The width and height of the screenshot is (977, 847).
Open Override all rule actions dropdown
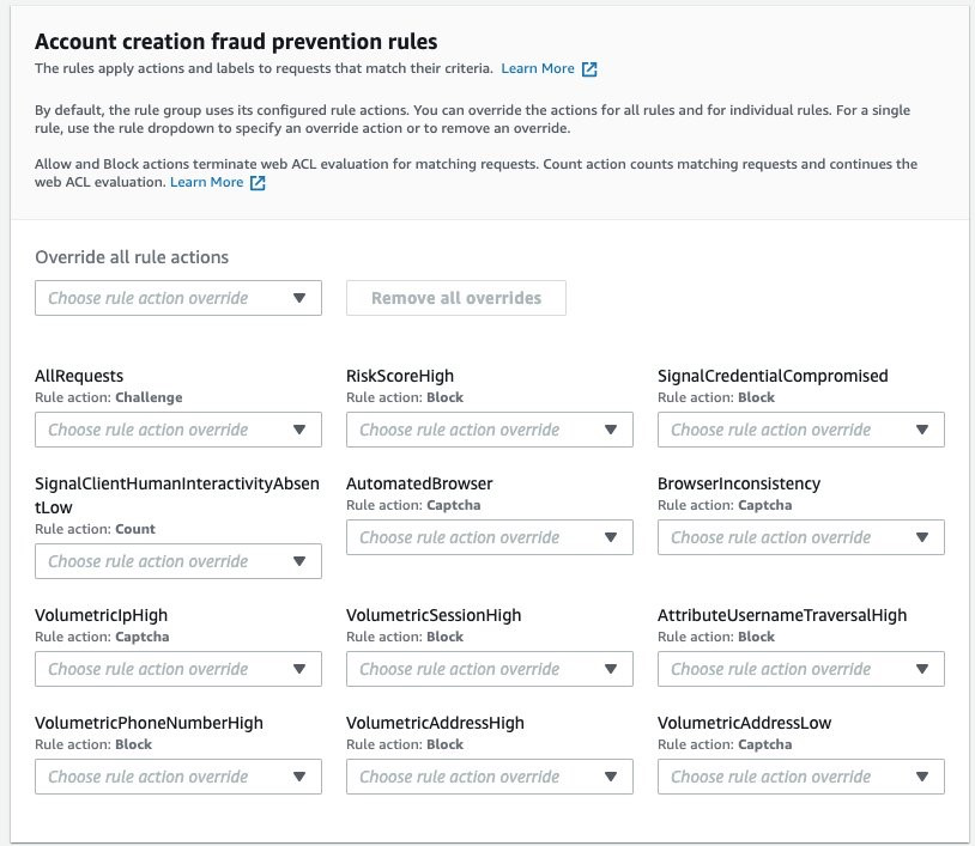click(178, 298)
